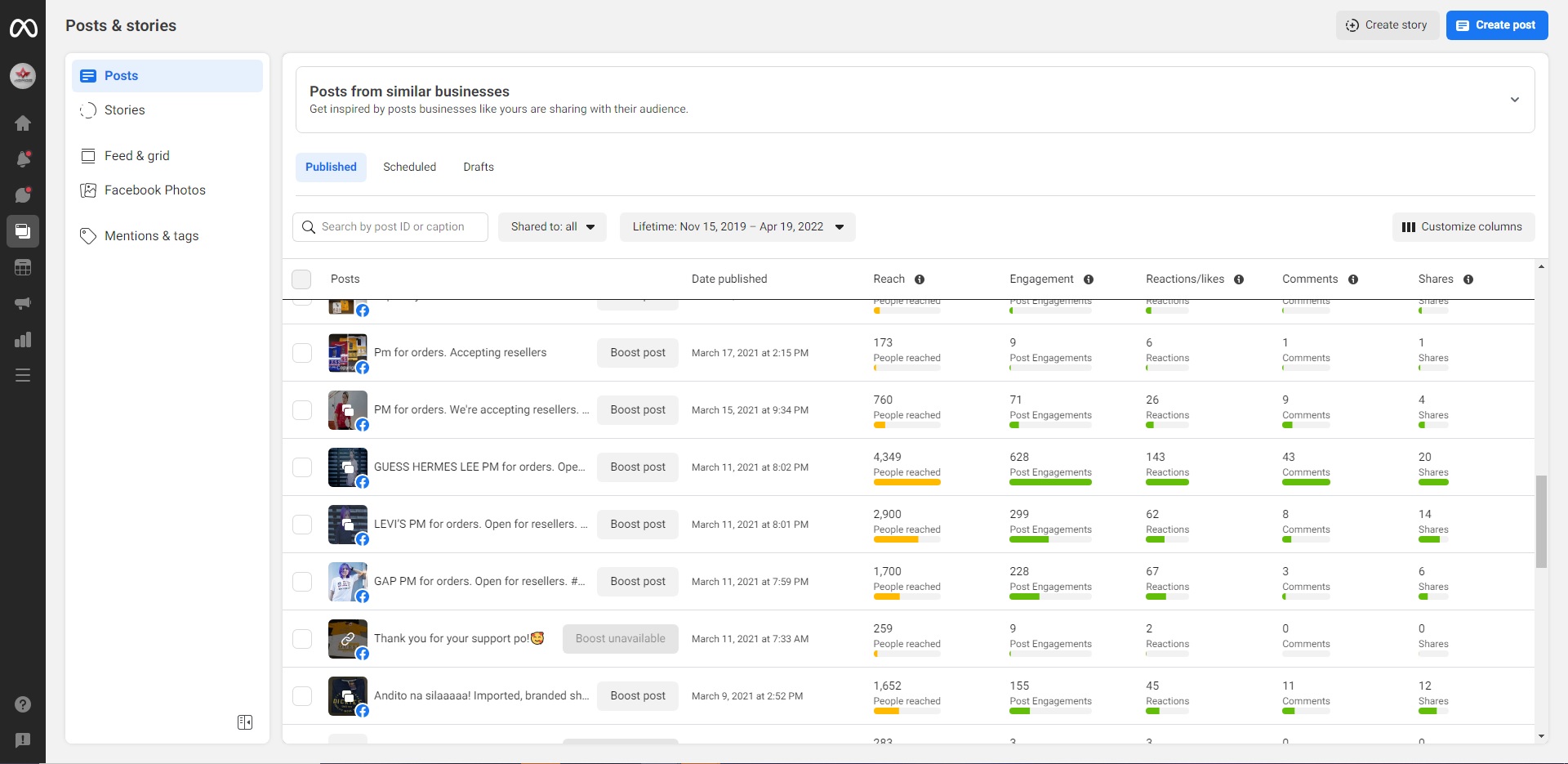The width and height of the screenshot is (1568, 764).
Task: Open the Home icon in left sidebar
Action: tap(23, 123)
